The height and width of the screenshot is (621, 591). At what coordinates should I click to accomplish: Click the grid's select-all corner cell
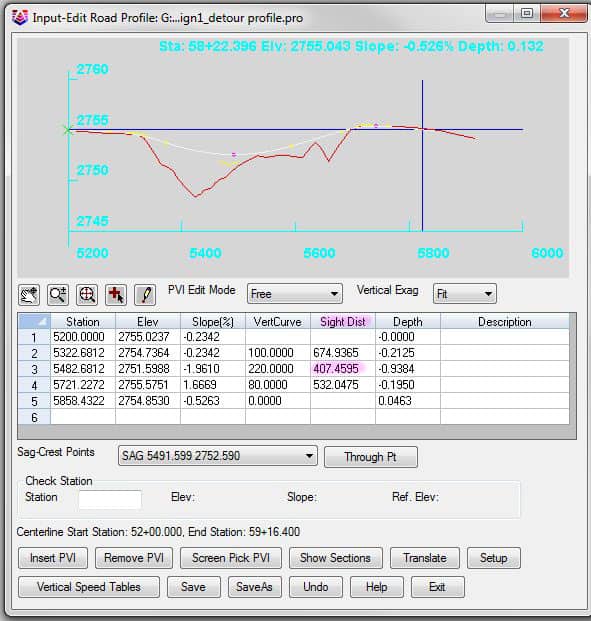(x=34, y=321)
